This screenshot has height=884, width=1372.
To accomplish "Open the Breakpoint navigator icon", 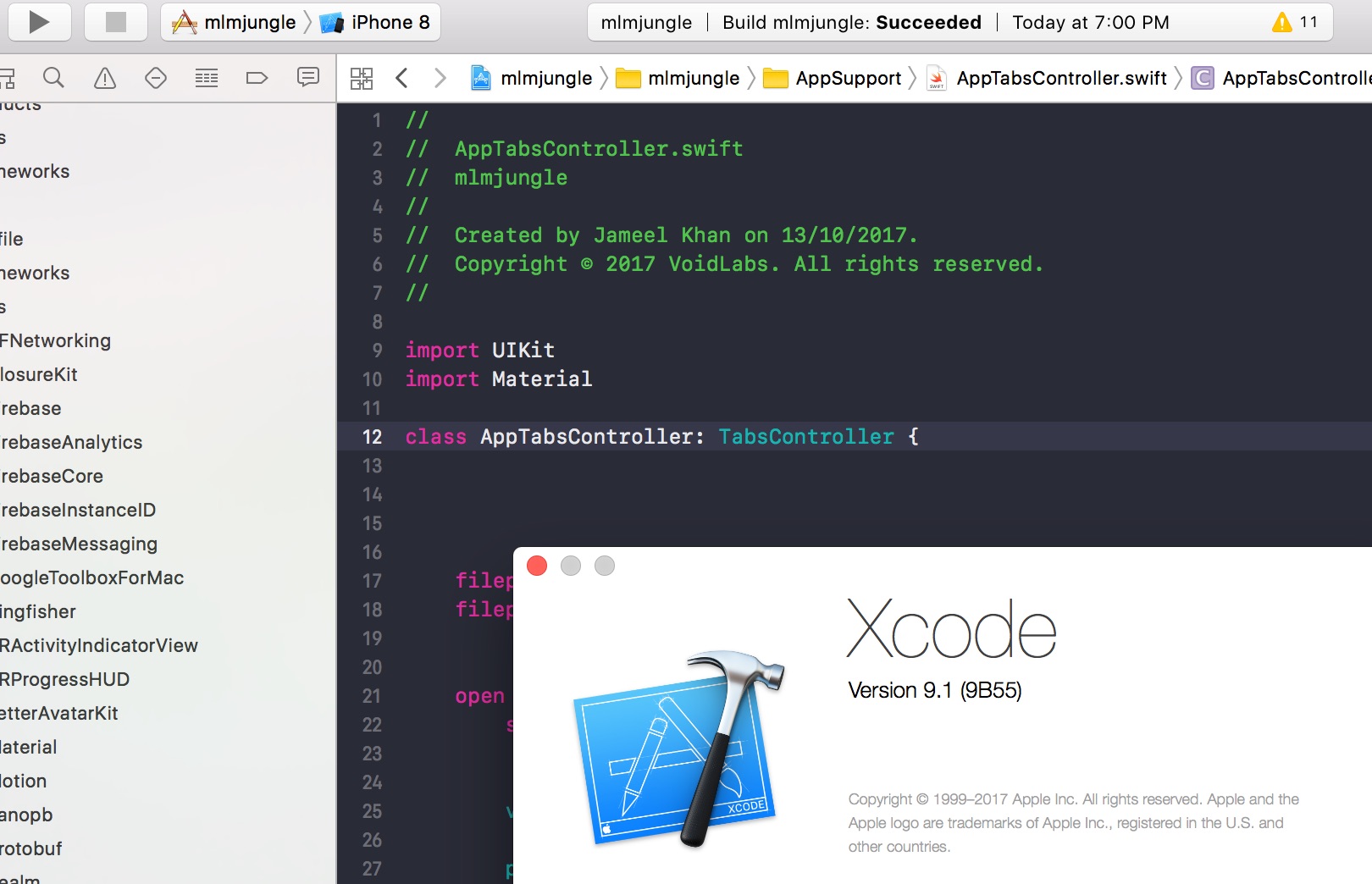I will pos(257,78).
